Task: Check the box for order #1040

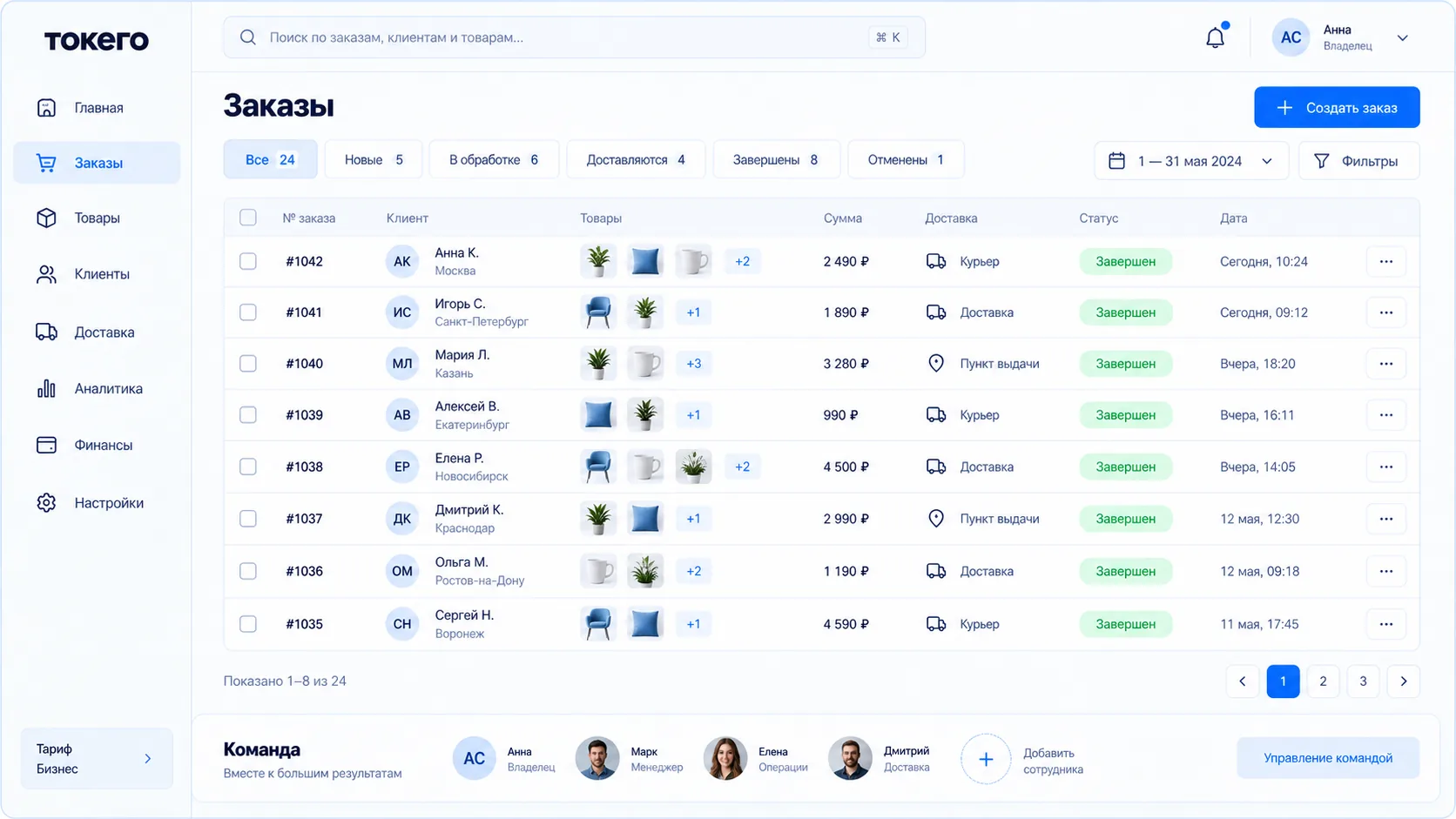Action: coord(248,363)
